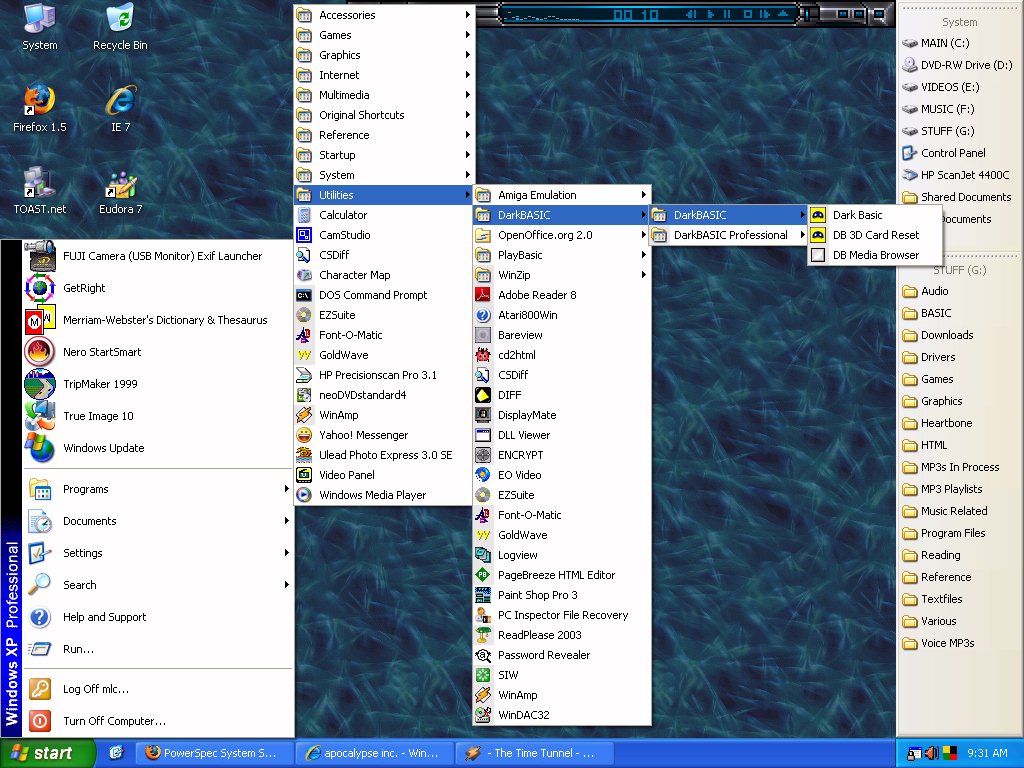The height and width of the screenshot is (768, 1024).
Task: Launch neoDVDstandard4
Action: pyautogui.click(x=383, y=395)
